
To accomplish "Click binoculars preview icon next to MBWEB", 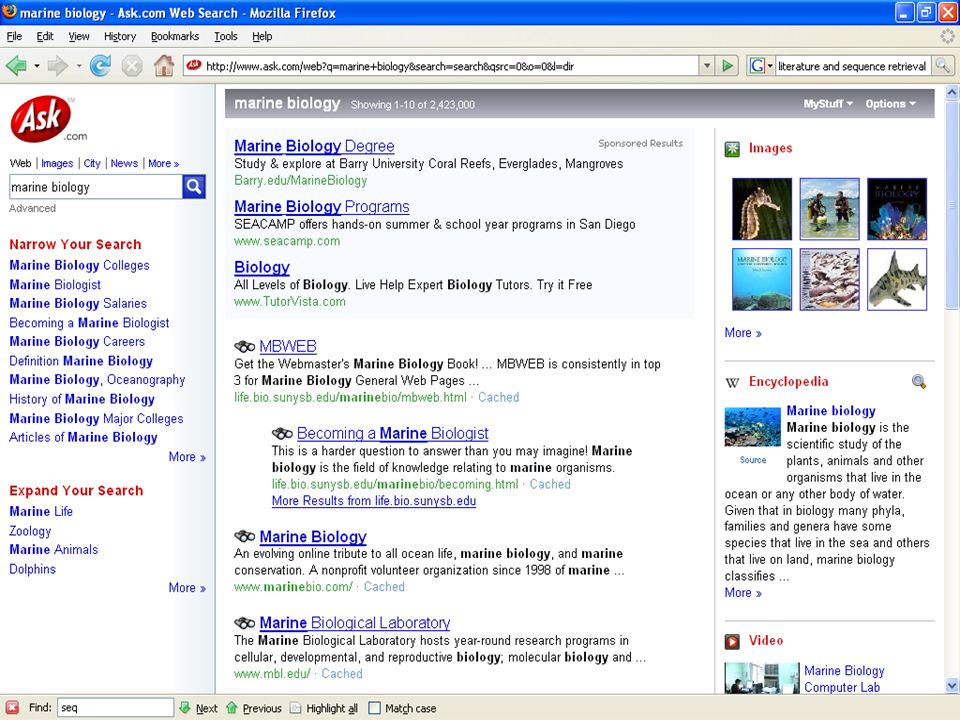I will pos(244,347).
